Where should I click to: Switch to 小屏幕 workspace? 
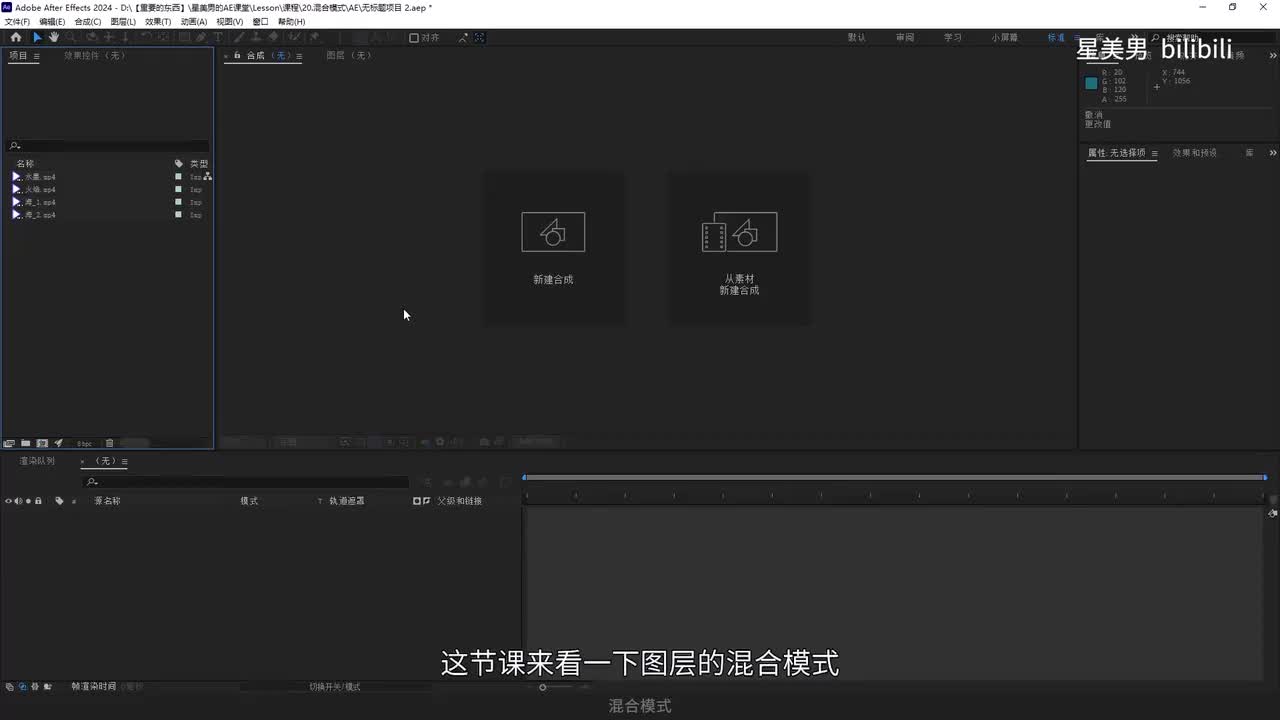(1005, 38)
